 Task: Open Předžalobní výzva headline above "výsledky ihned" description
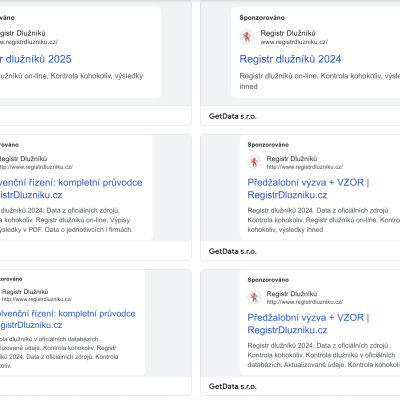(308, 189)
